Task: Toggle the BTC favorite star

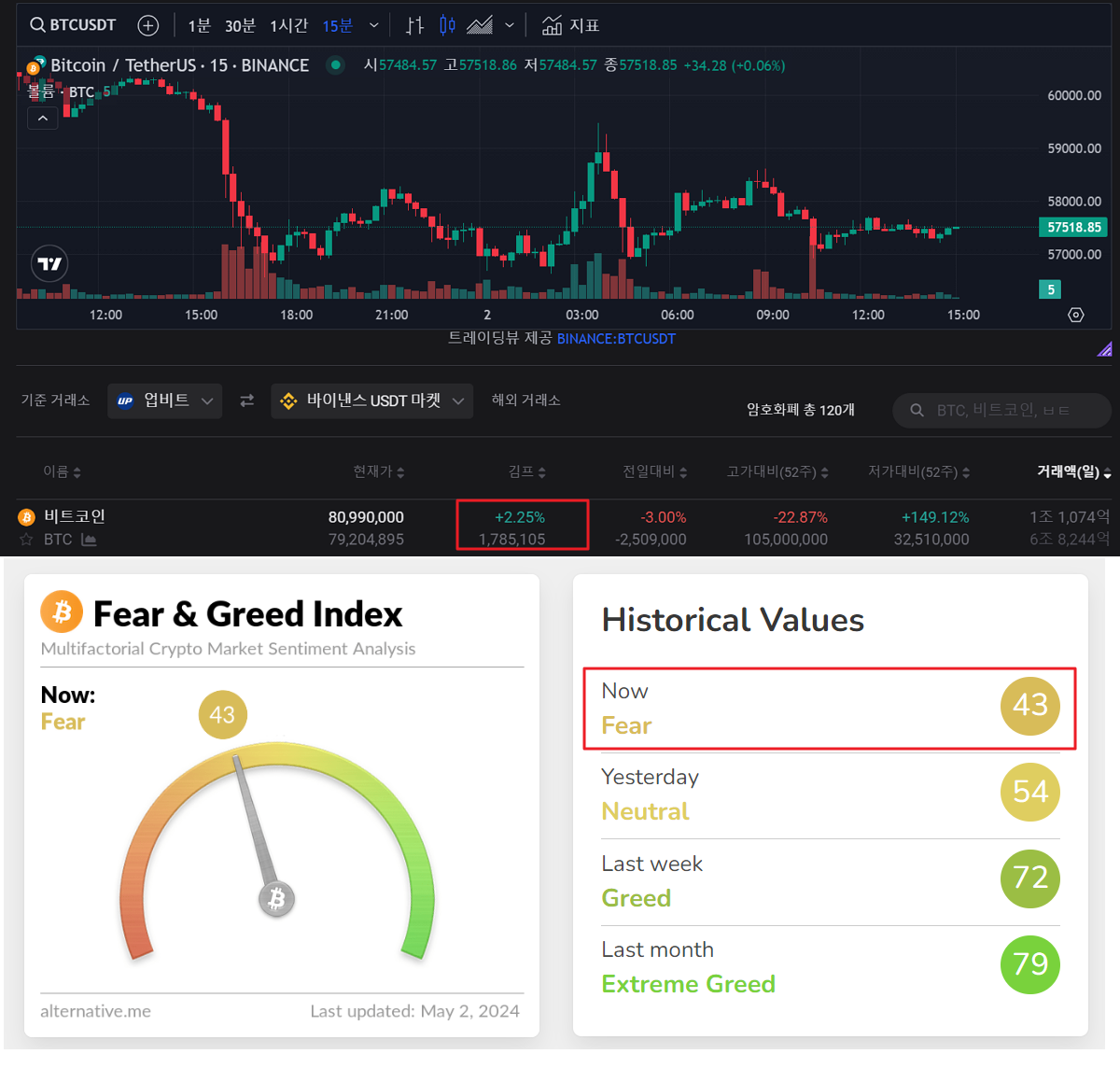Action: (x=26, y=540)
